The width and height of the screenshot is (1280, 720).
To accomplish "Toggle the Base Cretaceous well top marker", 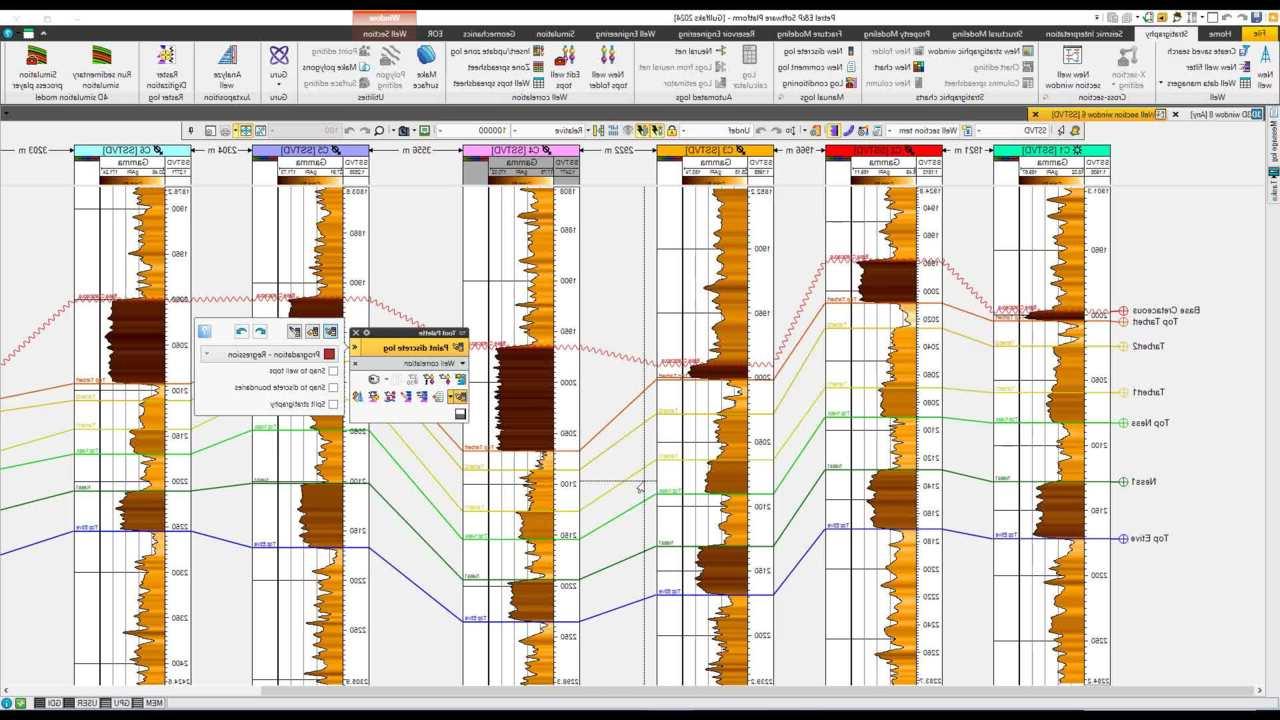I will point(1123,311).
